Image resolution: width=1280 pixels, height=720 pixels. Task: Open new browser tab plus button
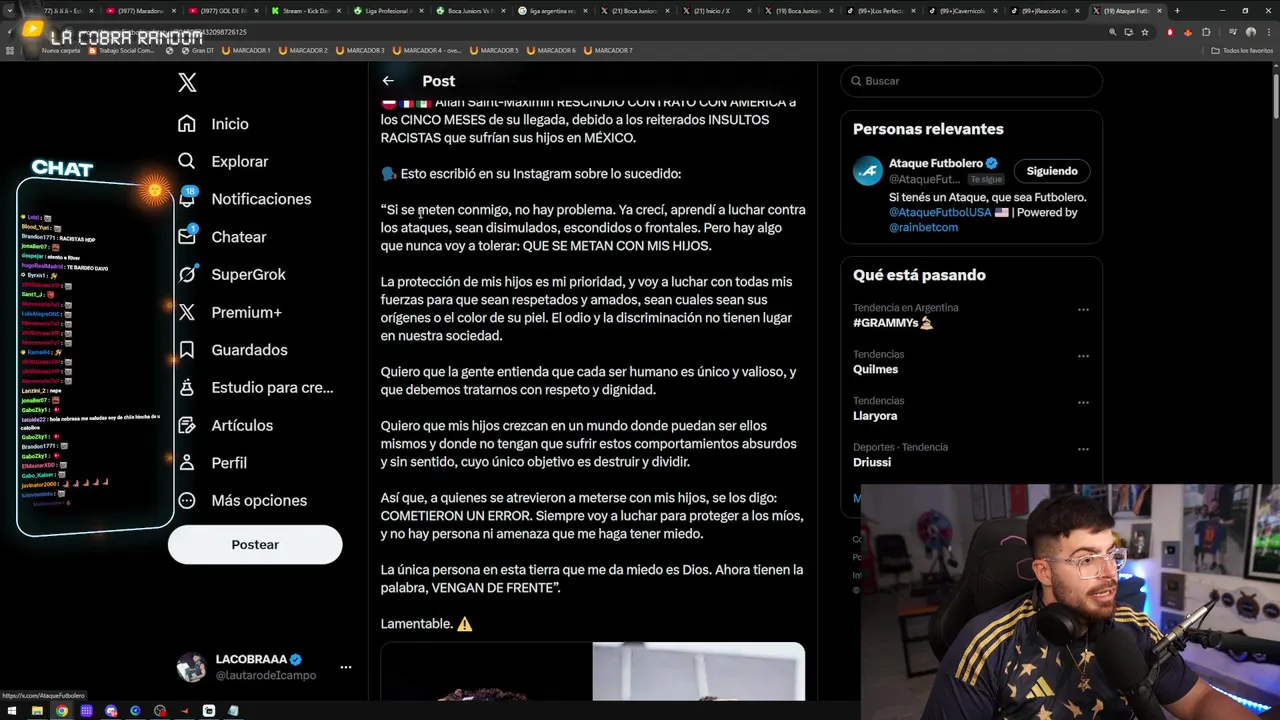pyautogui.click(x=1176, y=11)
